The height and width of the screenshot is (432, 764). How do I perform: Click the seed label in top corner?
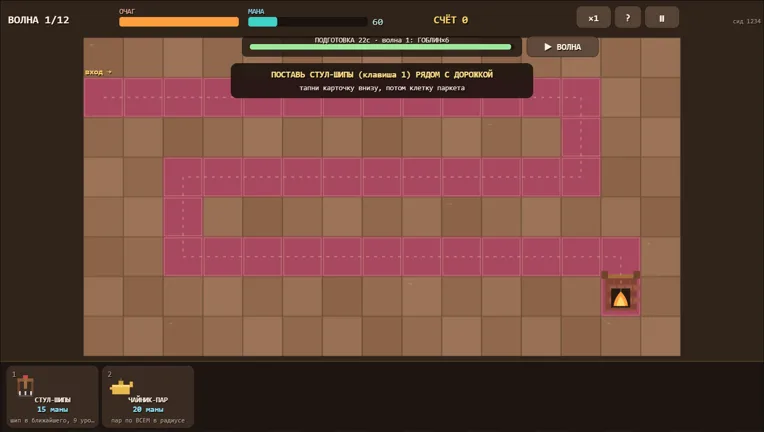point(746,21)
